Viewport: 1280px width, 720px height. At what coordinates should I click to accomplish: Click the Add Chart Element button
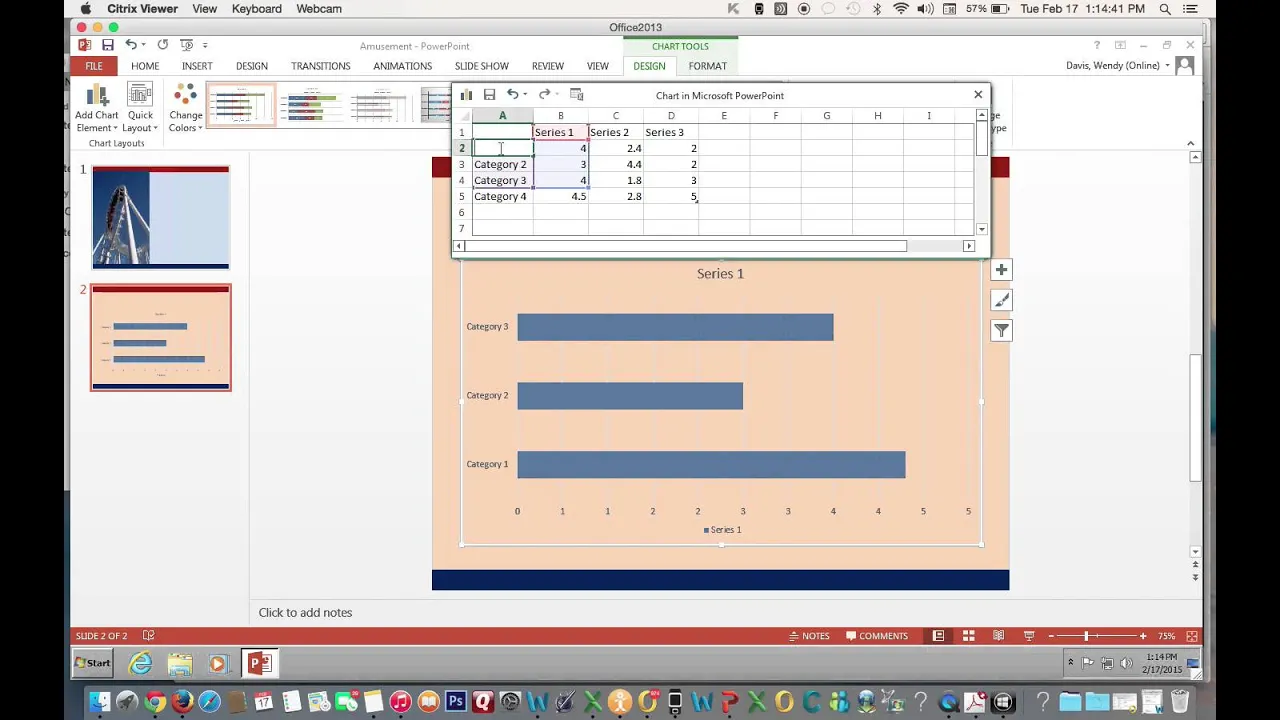[x=97, y=108]
